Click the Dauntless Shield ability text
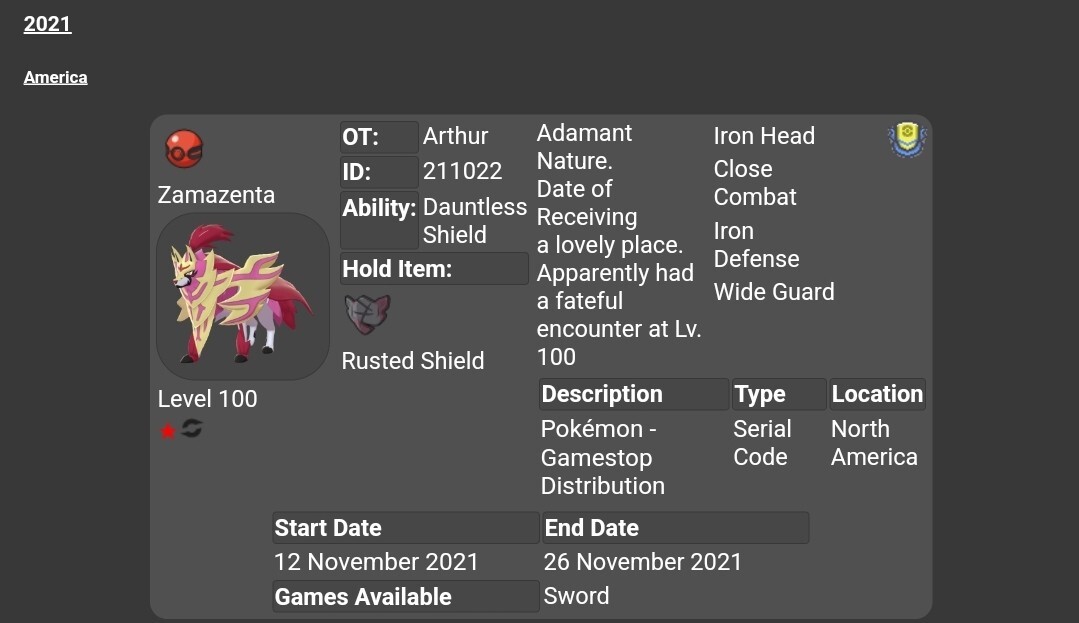 pyautogui.click(x=475, y=220)
